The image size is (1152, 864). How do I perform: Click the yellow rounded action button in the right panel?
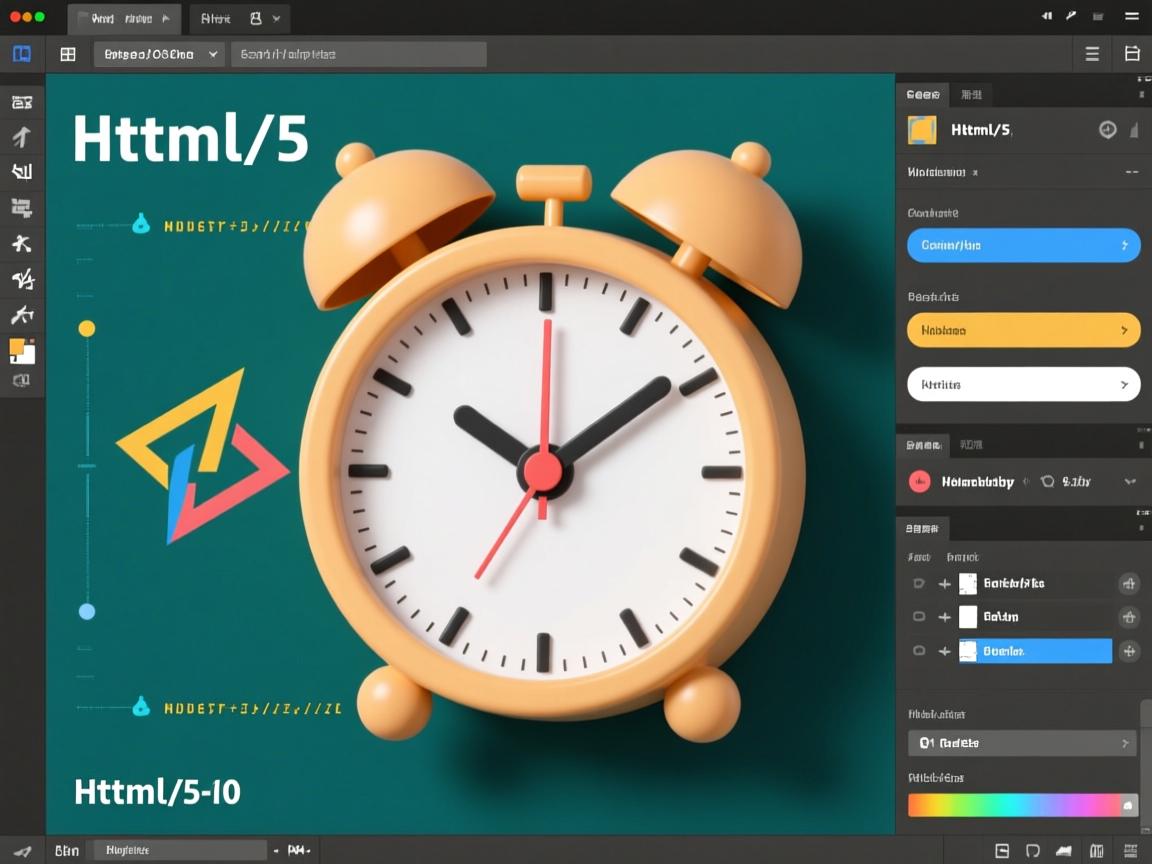pyautogui.click(x=1022, y=330)
